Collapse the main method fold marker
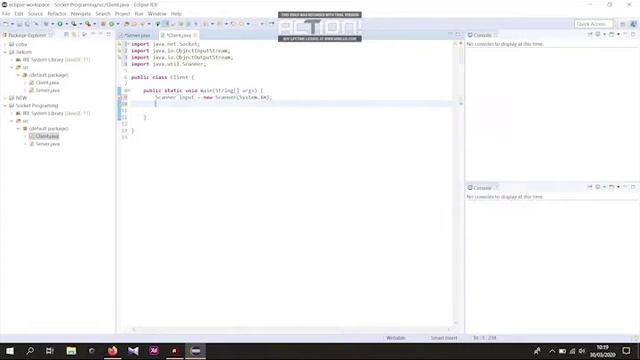640x360 pixels. 129,91
